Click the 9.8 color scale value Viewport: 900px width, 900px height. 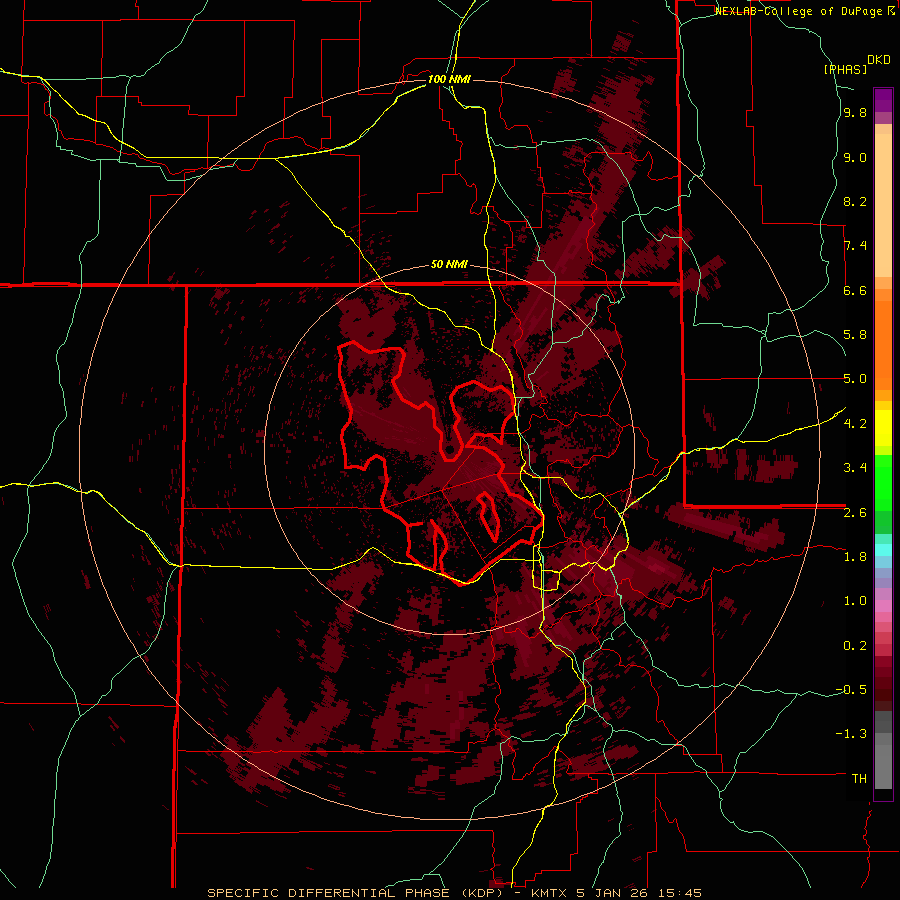(855, 113)
